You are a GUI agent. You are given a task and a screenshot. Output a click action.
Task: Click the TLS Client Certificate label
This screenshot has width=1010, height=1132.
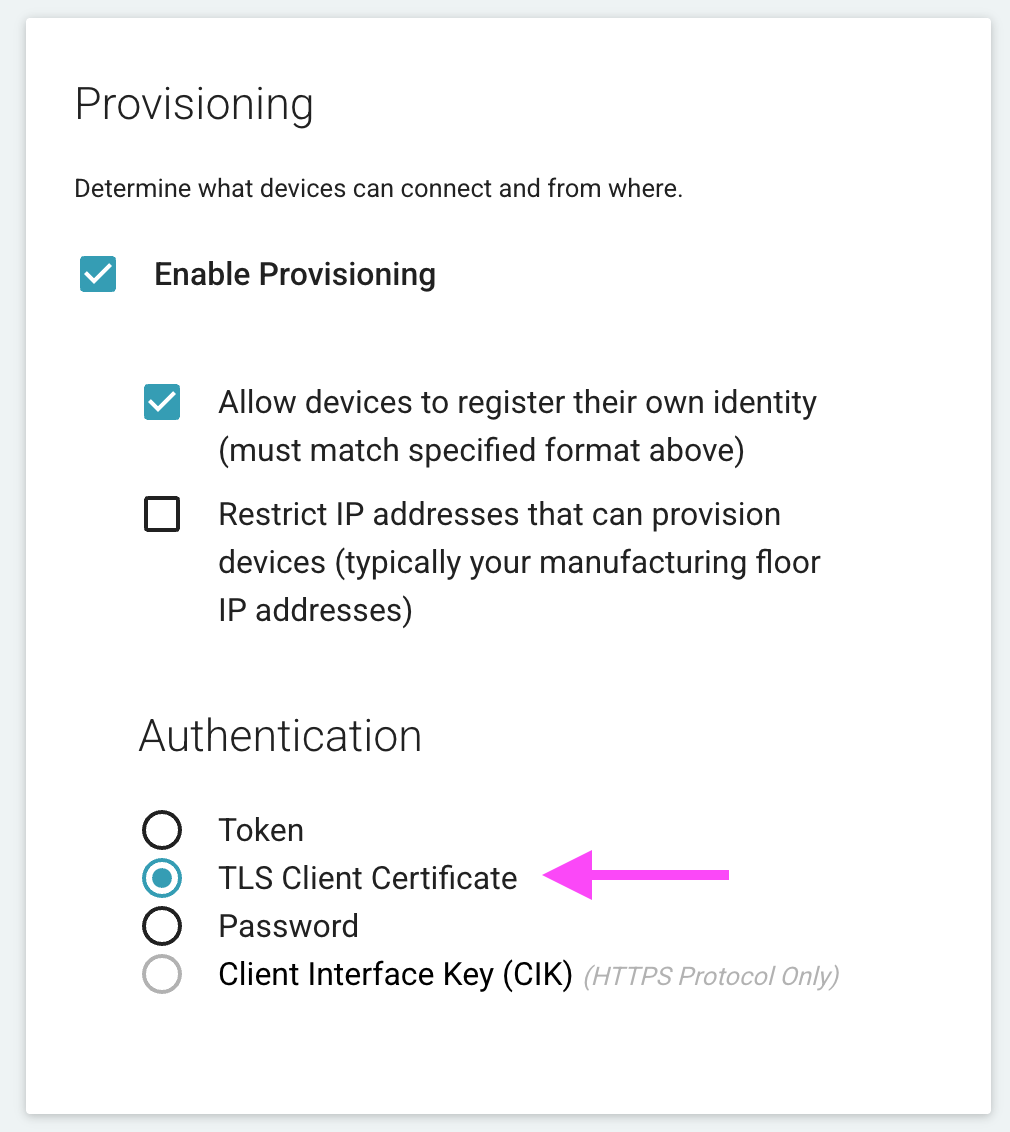(368, 878)
